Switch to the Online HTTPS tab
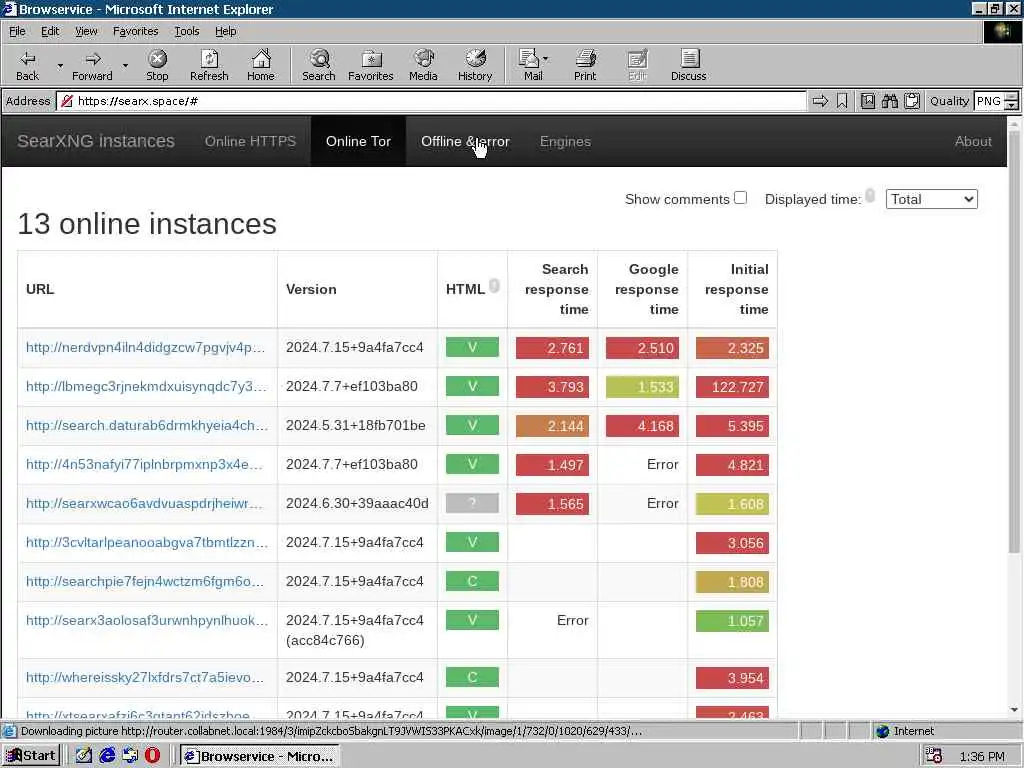Image resolution: width=1024 pixels, height=768 pixels. tap(250, 141)
